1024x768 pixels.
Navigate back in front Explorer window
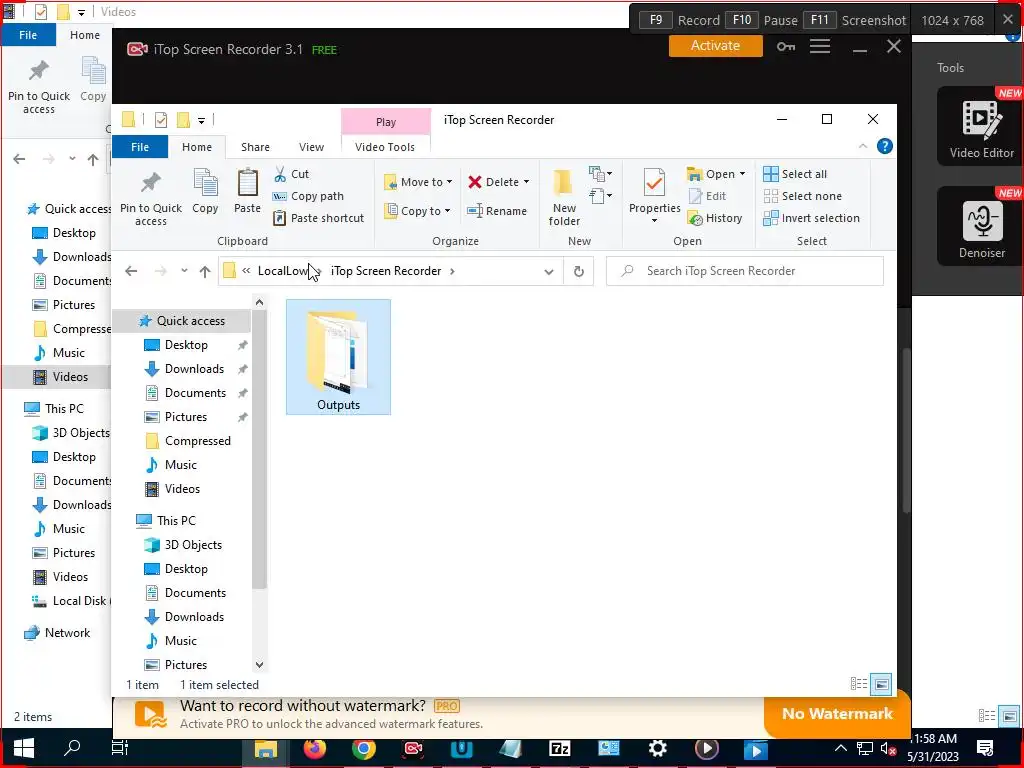131,271
